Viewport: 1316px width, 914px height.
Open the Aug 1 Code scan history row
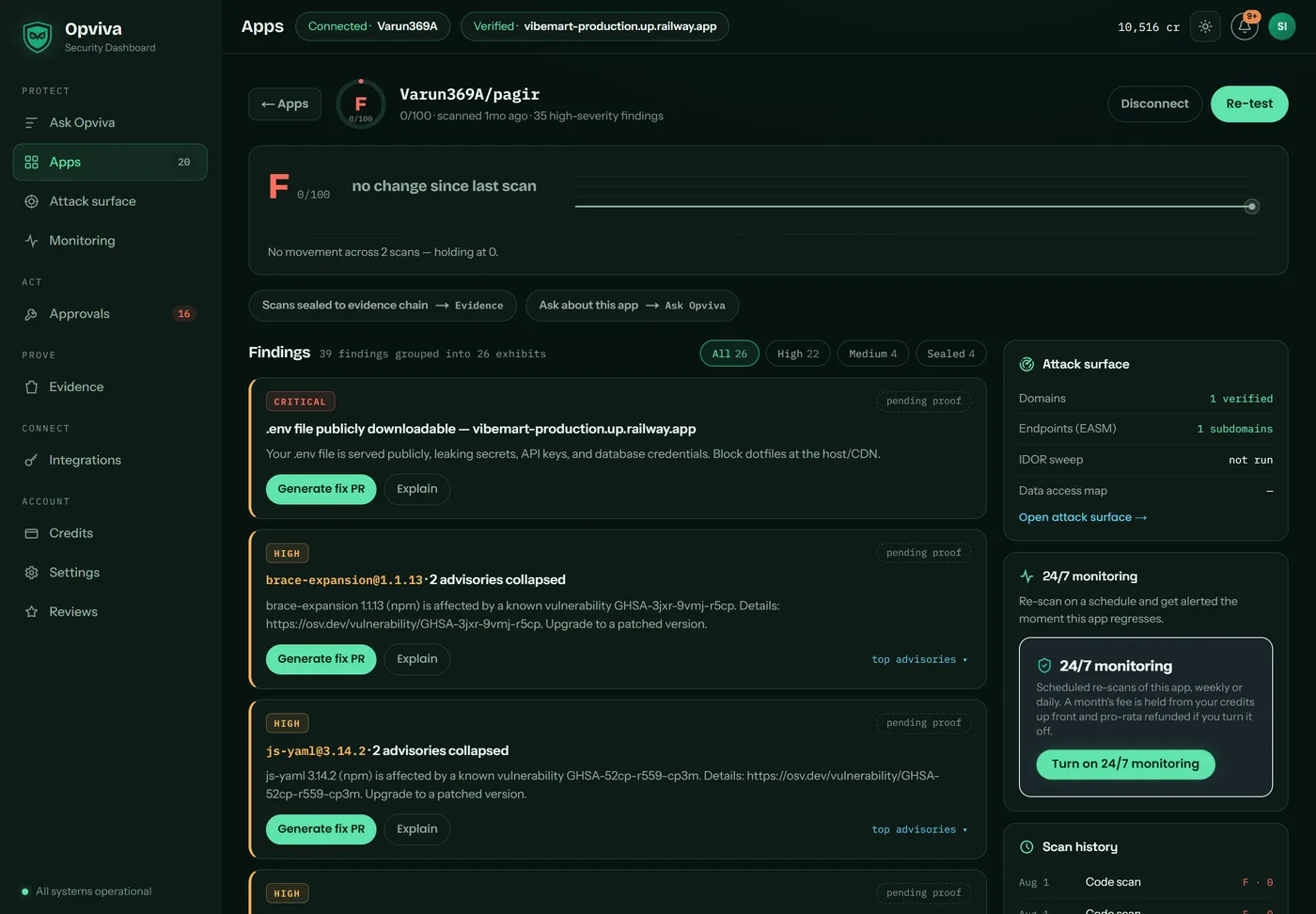1145,883
